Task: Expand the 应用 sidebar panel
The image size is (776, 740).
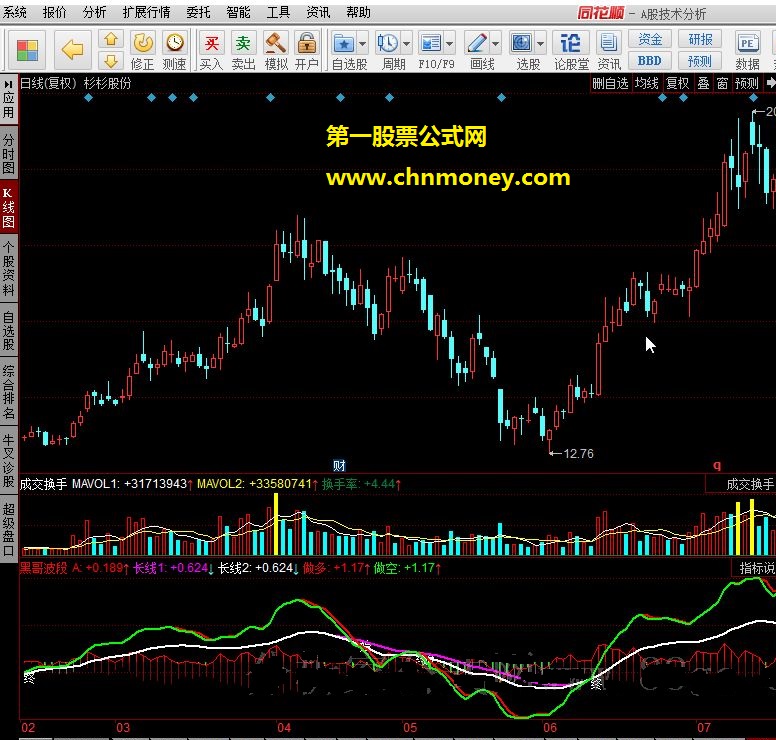Action: [8, 99]
